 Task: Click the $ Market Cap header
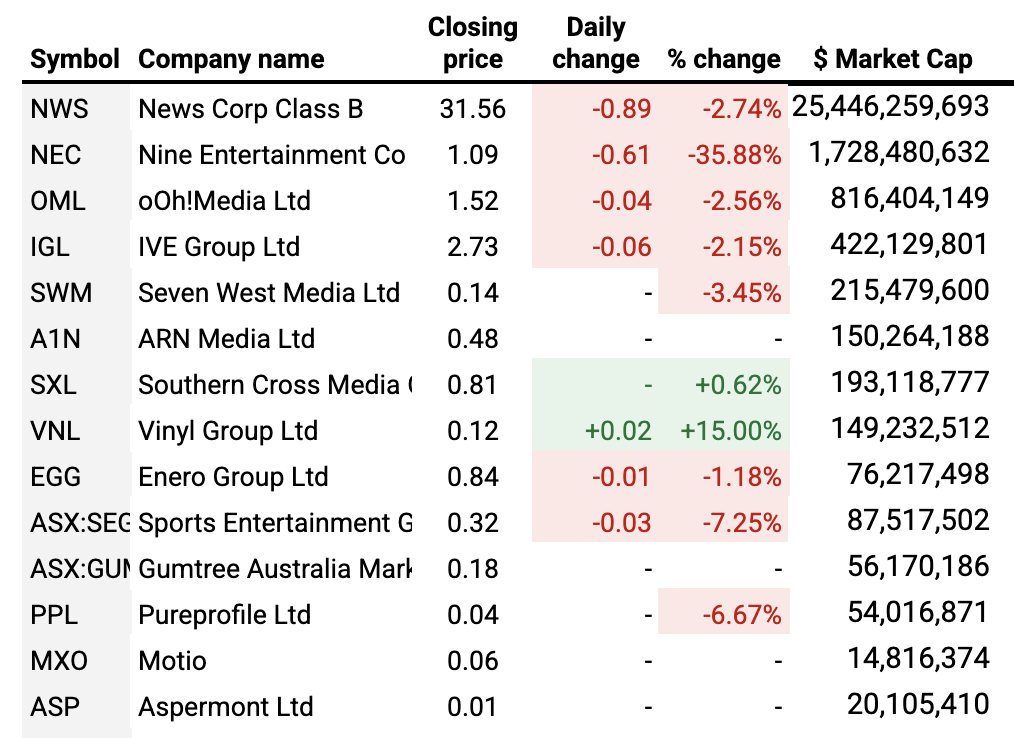(x=892, y=59)
